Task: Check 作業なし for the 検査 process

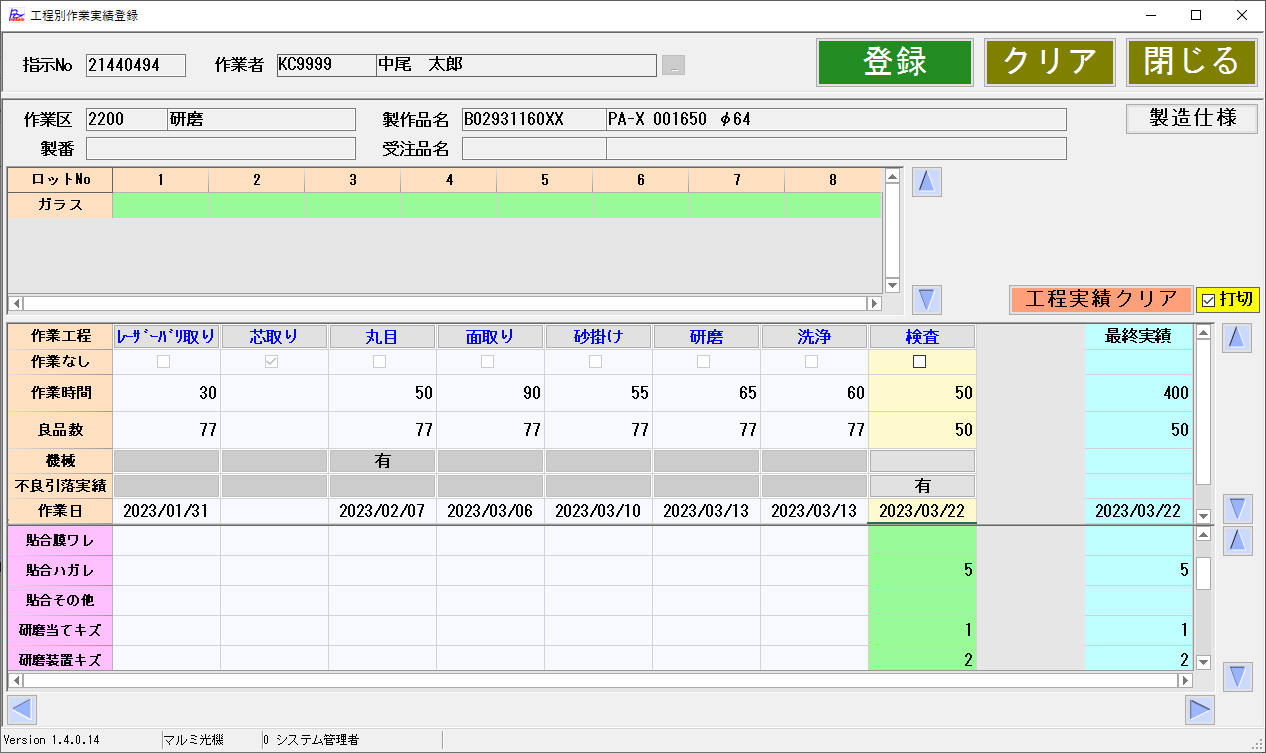Action: pos(920,362)
